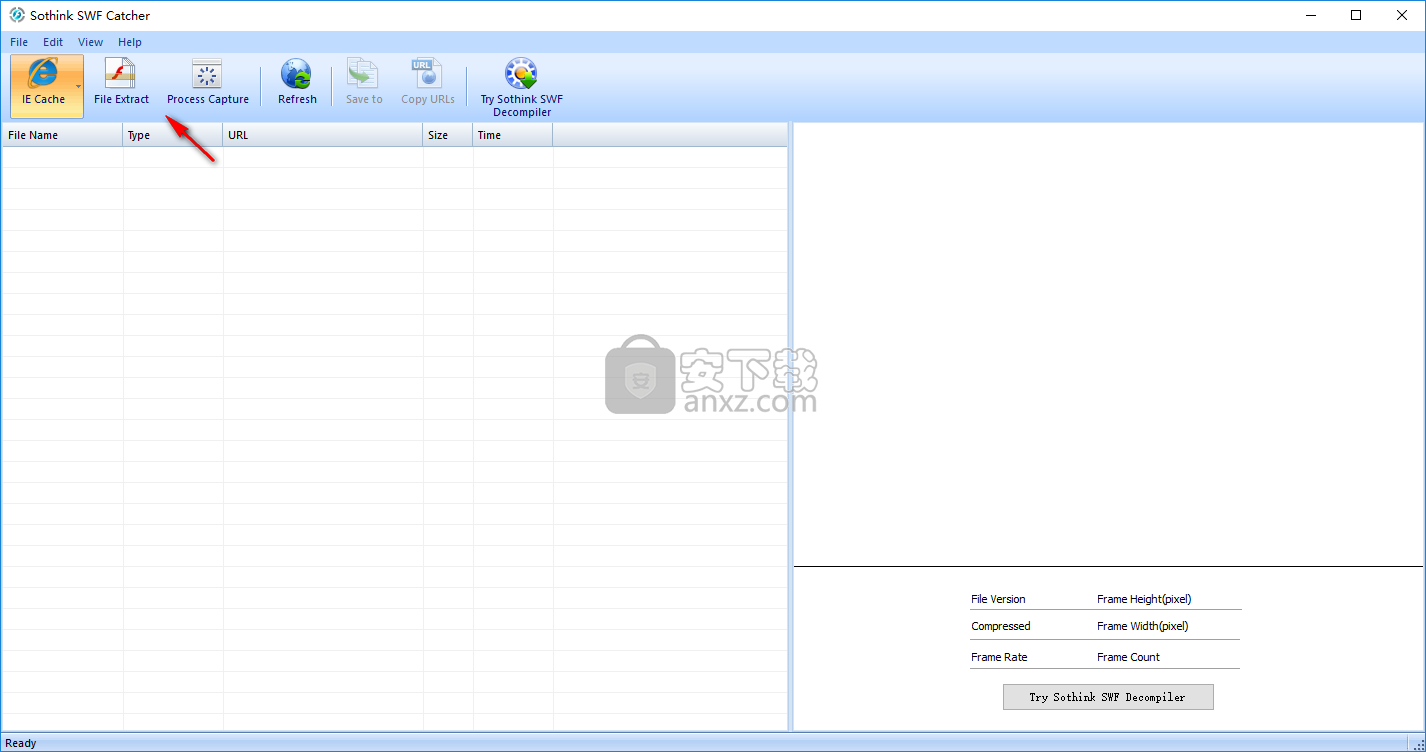Screen dimensions: 1426x752
Task: Close the SWF Catcher window
Action: [1402, 15]
